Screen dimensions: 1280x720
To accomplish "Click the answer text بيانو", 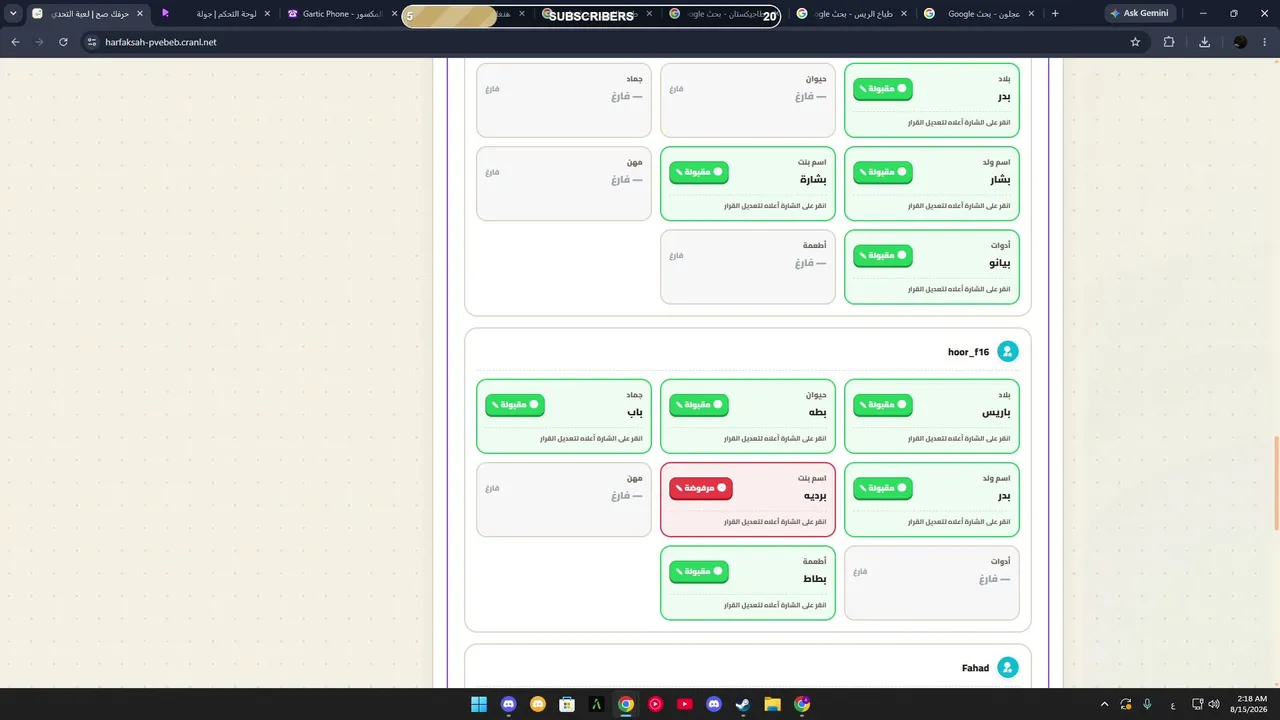I will click(x=999, y=263).
